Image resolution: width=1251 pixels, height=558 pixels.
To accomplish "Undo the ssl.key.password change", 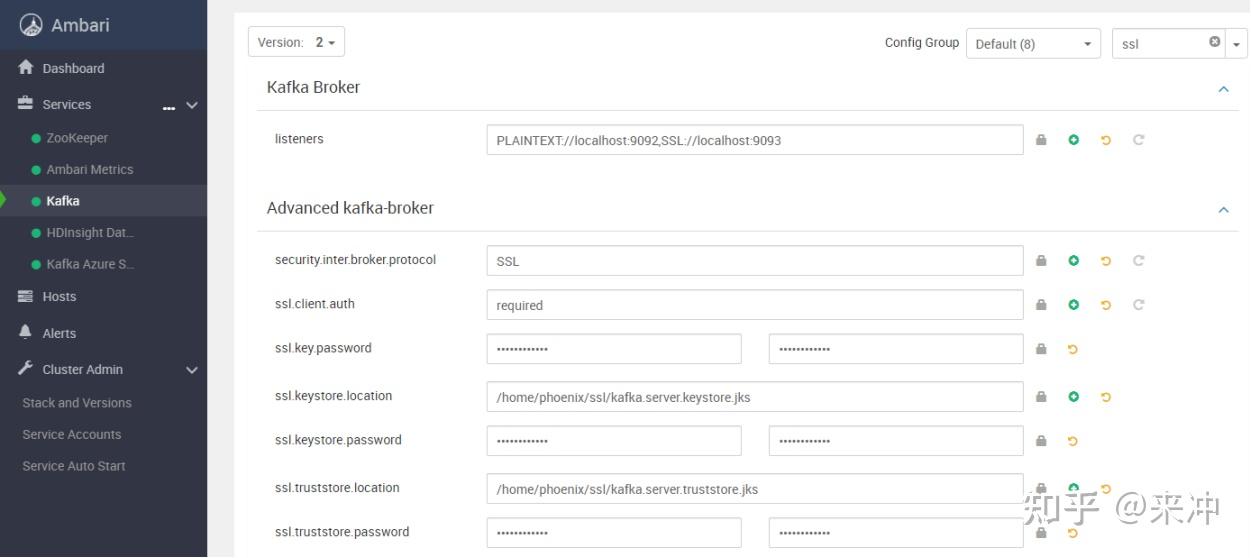I will [1073, 349].
